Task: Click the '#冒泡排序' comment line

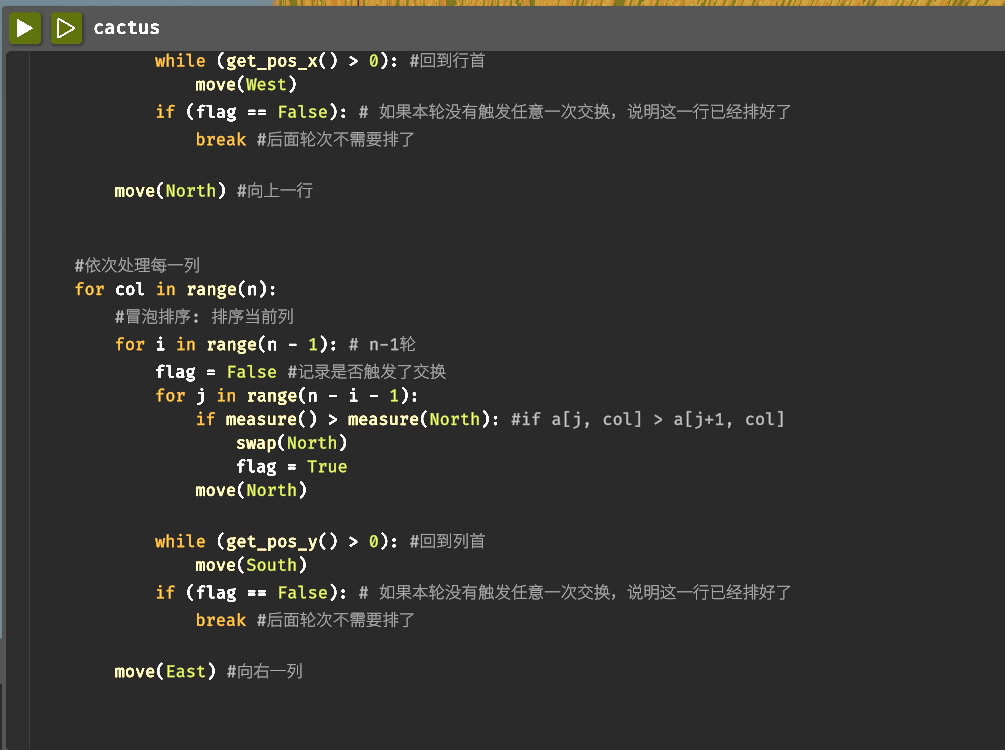Action: [204, 317]
